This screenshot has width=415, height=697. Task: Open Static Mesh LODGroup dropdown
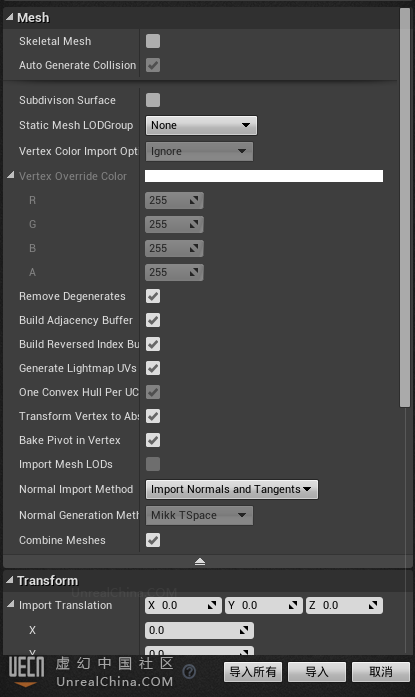click(201, 125)
